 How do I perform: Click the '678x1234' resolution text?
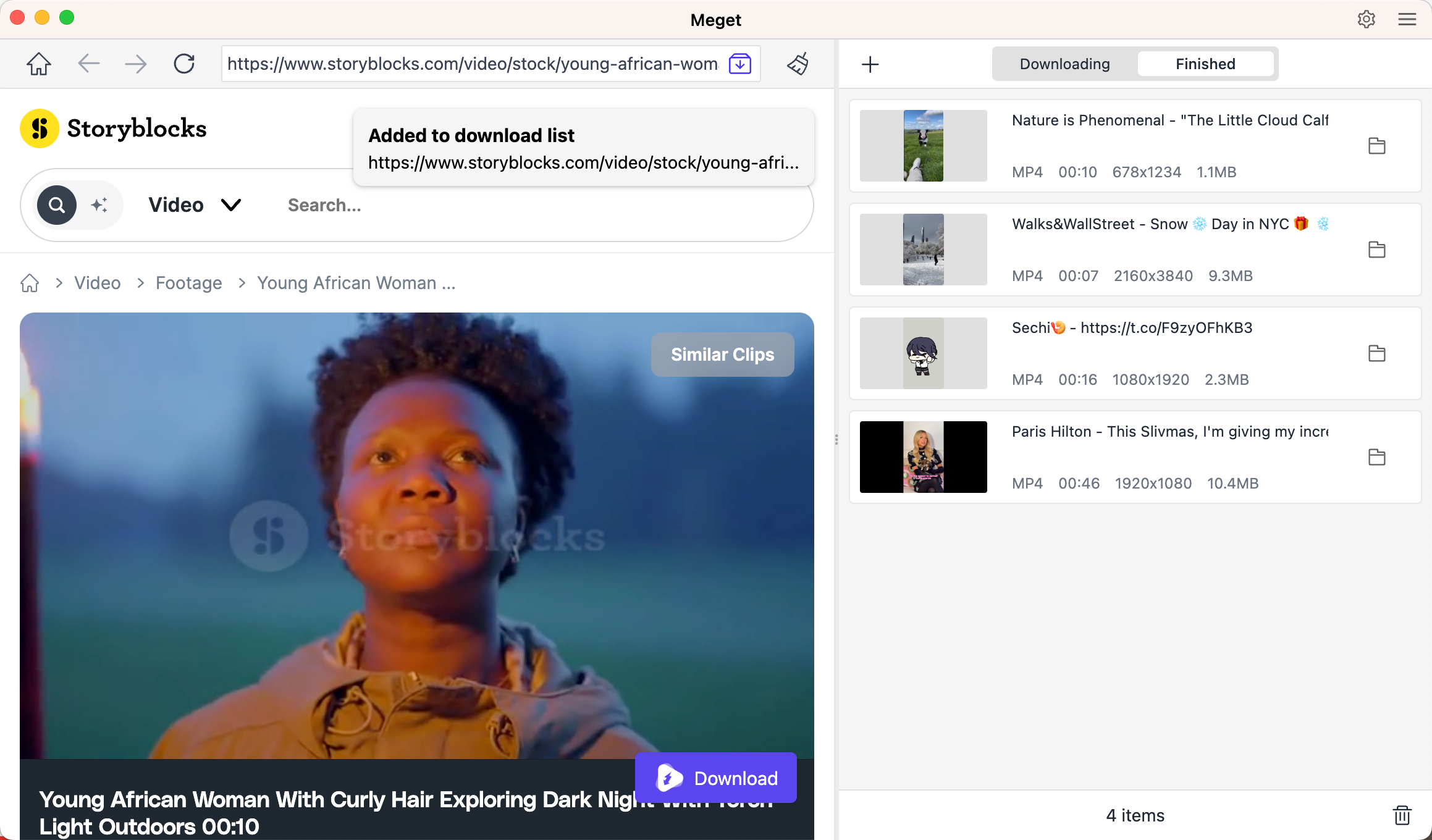coord(1147,172)
